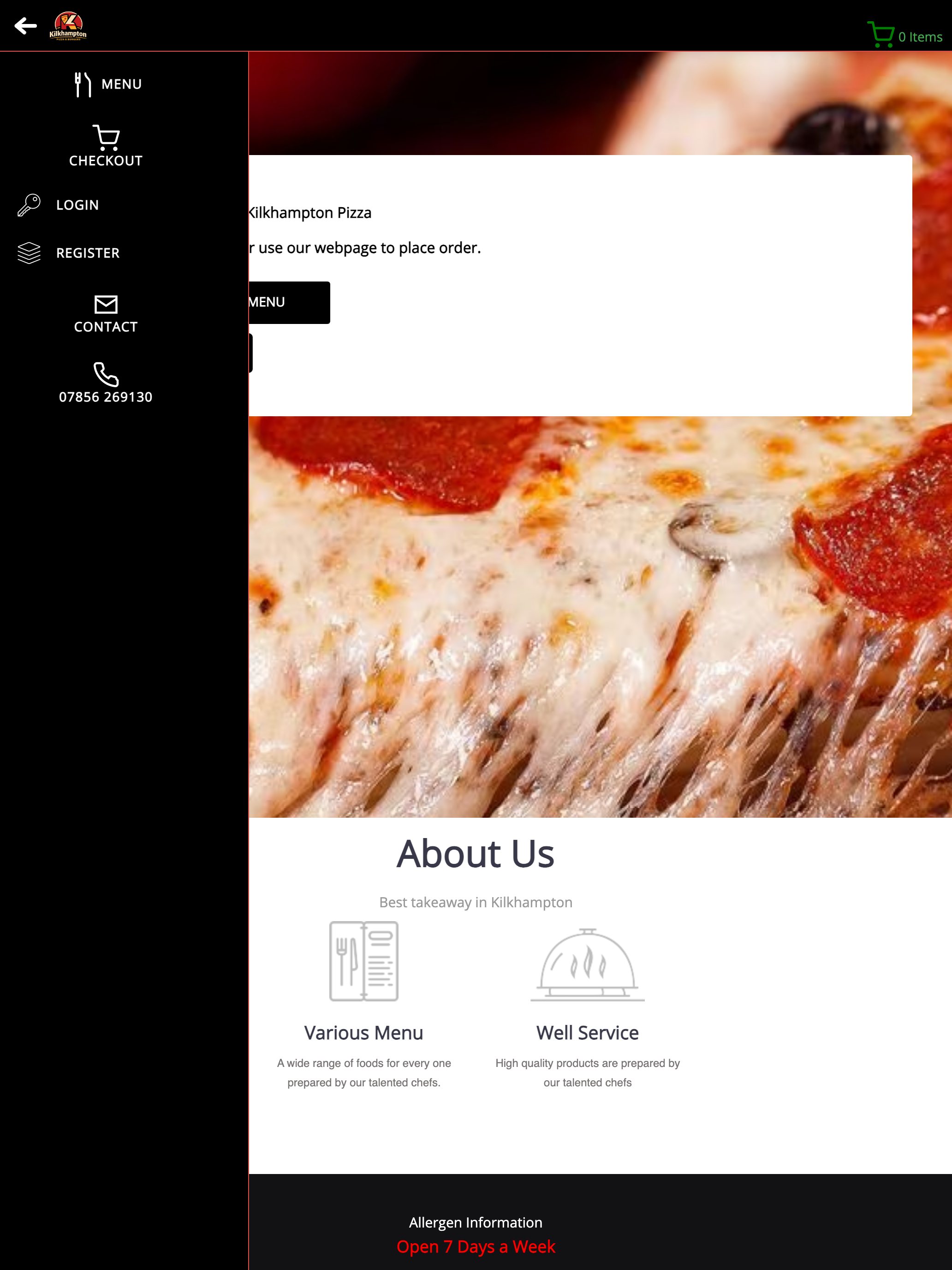Click the 'A wide range of foods' description
The height and width of the screenshot is (1270, 952).
coord(364,1072)
